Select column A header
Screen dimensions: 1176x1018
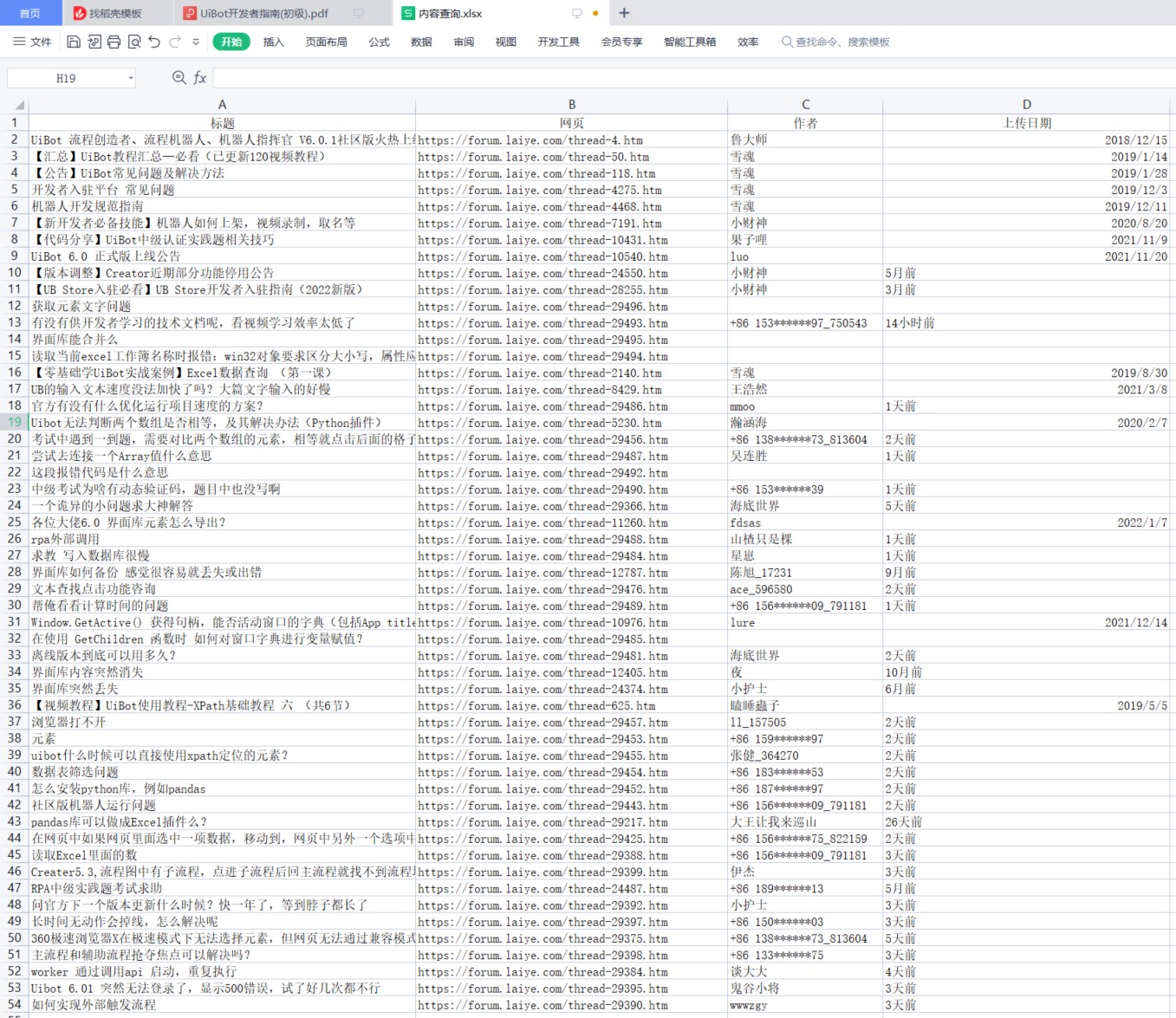click(x=222, y=105)
